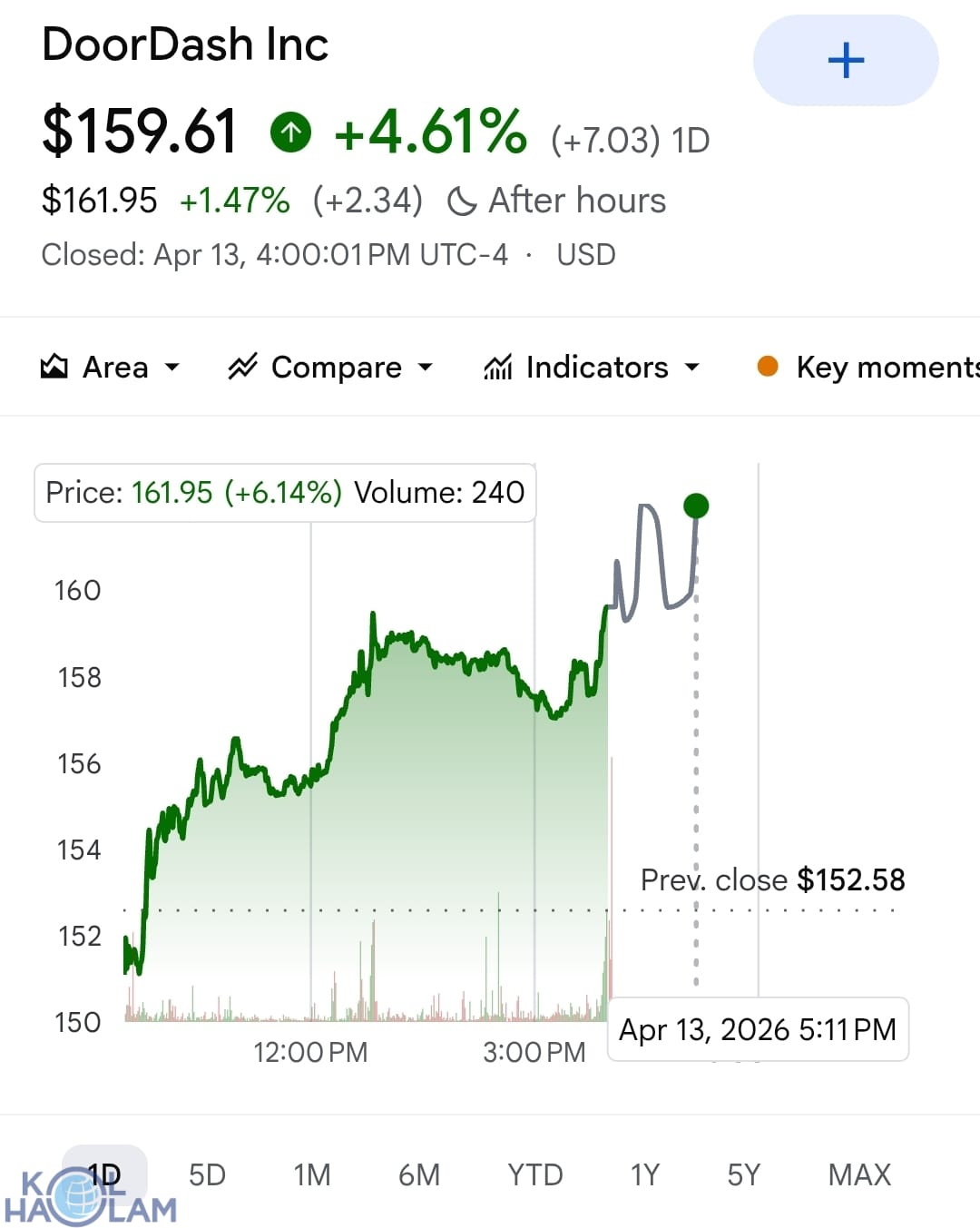Viewport: 980px width, 1228px height.
Task: Switch to the 5D time range
Action: click(207, 1174)
